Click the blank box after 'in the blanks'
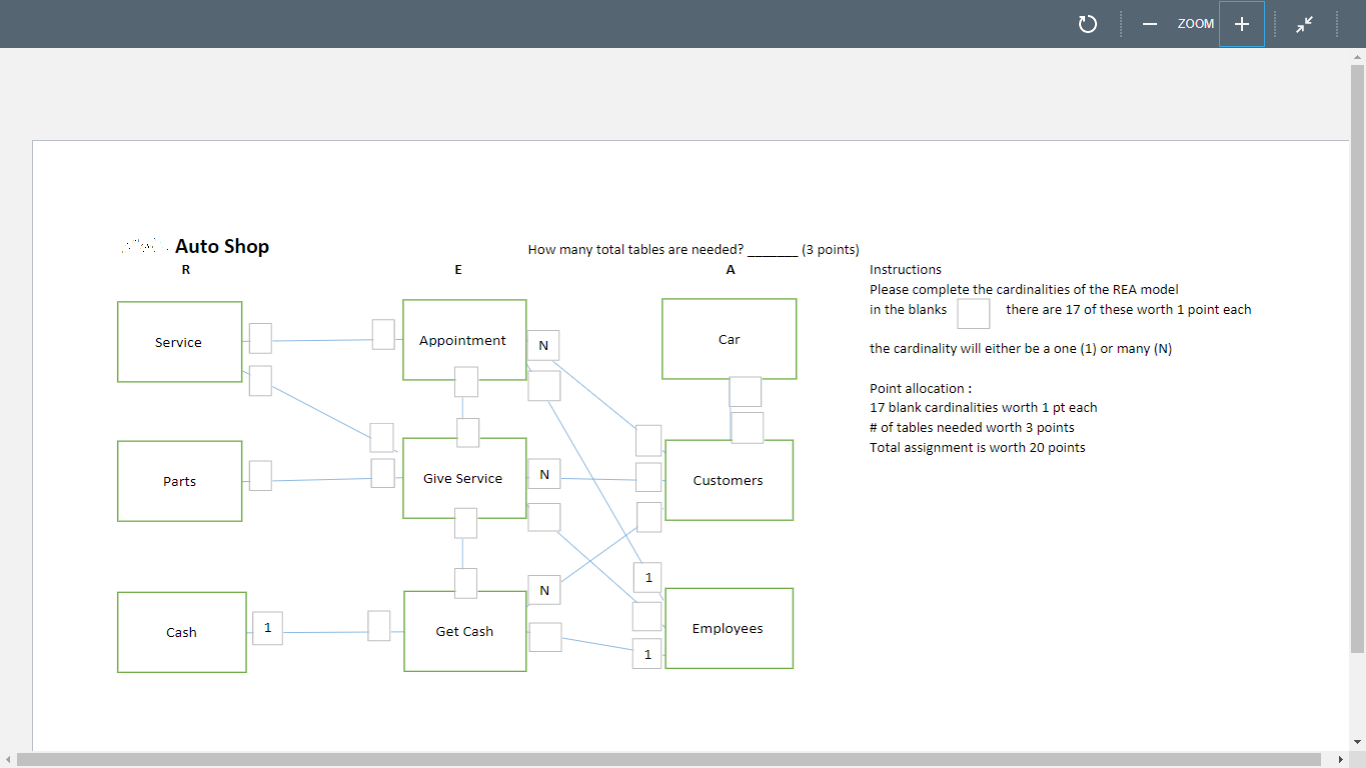The image size is (1366, 768). click(x=971, y=313)
